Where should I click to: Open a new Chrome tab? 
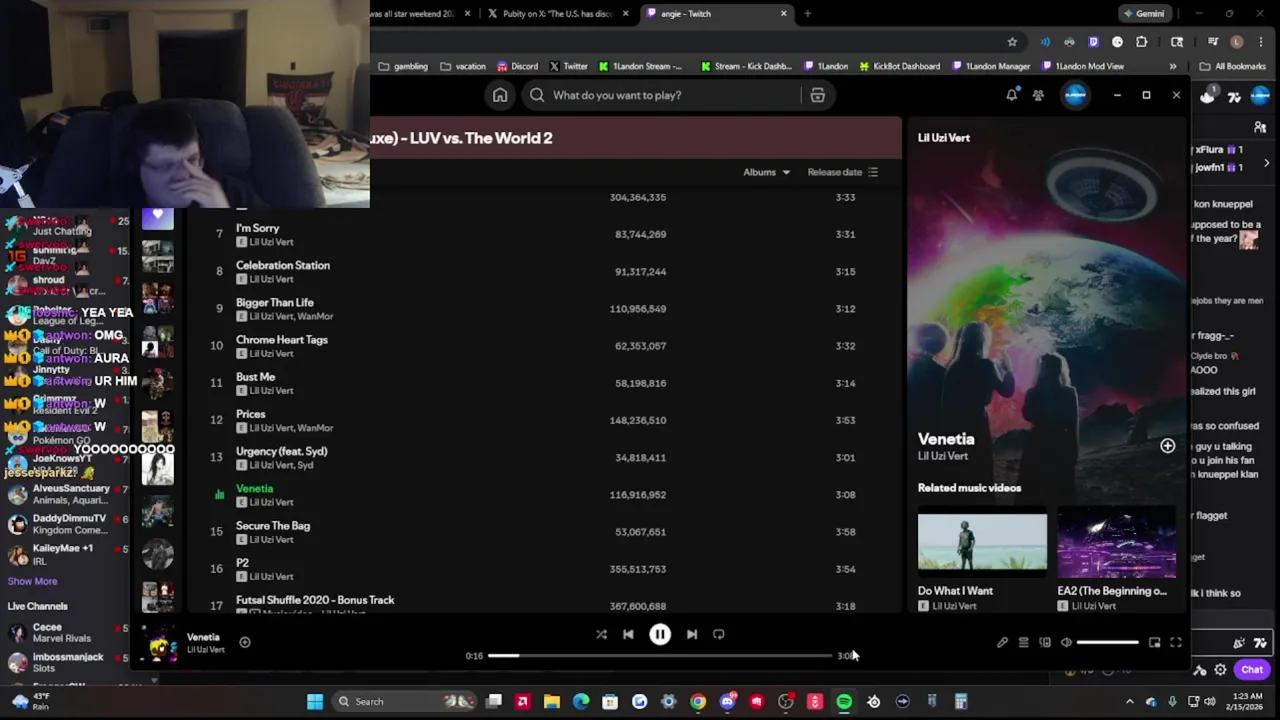coord(807,14)
